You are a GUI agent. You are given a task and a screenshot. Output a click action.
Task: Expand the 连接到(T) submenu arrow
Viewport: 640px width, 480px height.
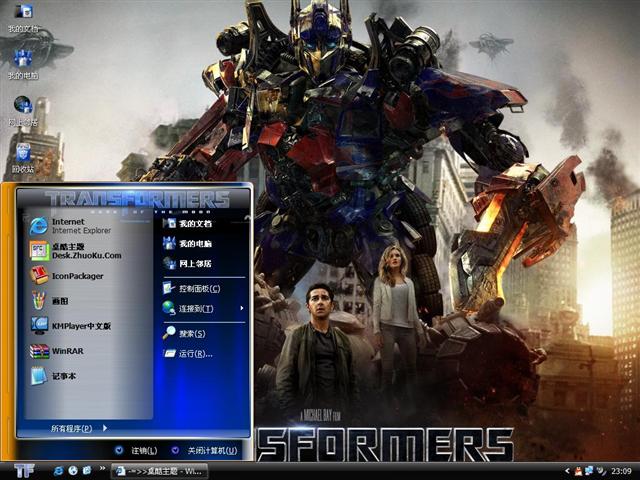(x=242, y=308)
